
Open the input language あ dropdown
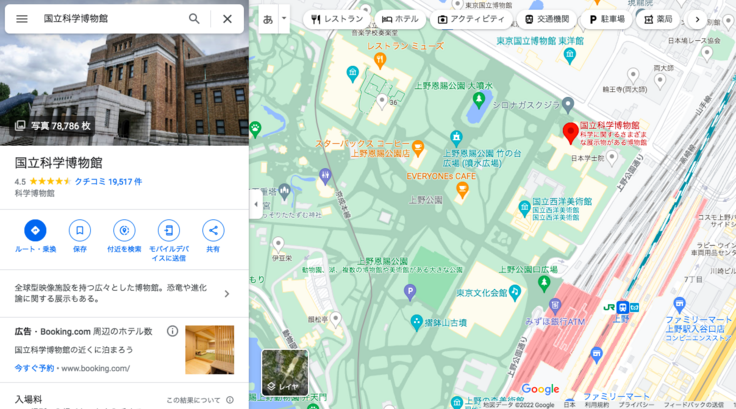pyautogui.click(x=275, y=19)
